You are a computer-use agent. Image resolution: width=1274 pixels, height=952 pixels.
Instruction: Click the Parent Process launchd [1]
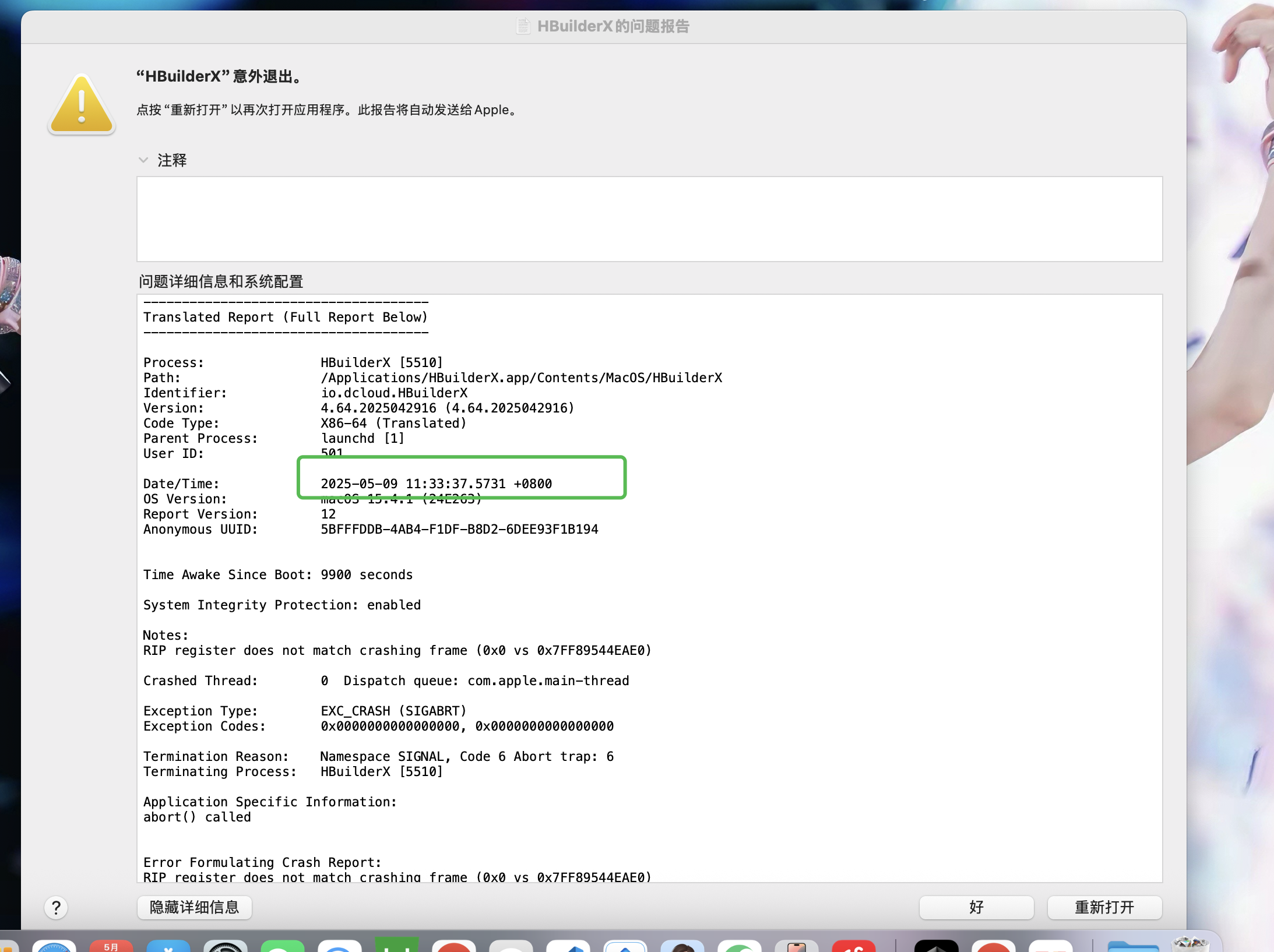[363, 438]
